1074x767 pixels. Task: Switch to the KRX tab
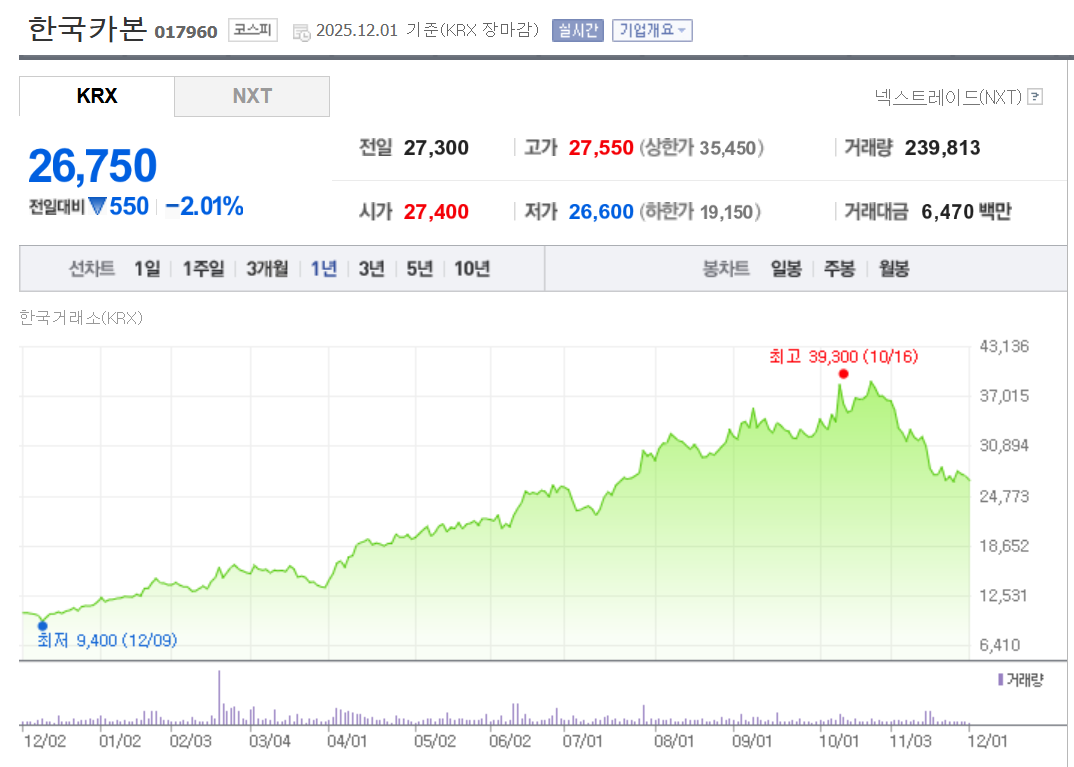point(97,96)
